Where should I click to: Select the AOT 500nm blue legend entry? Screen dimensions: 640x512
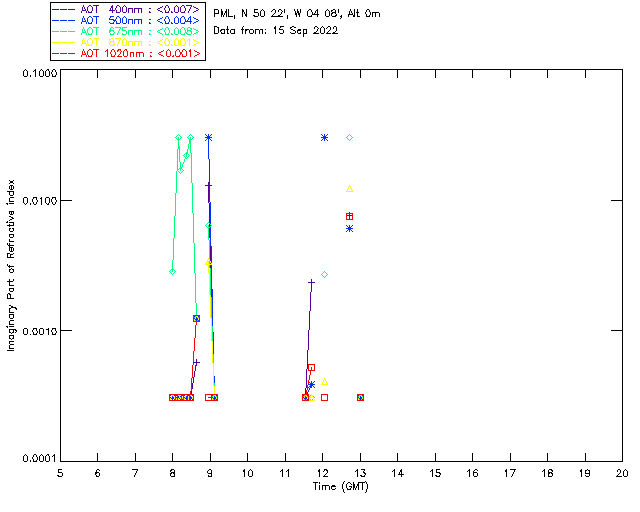click(x=127, y=20)
